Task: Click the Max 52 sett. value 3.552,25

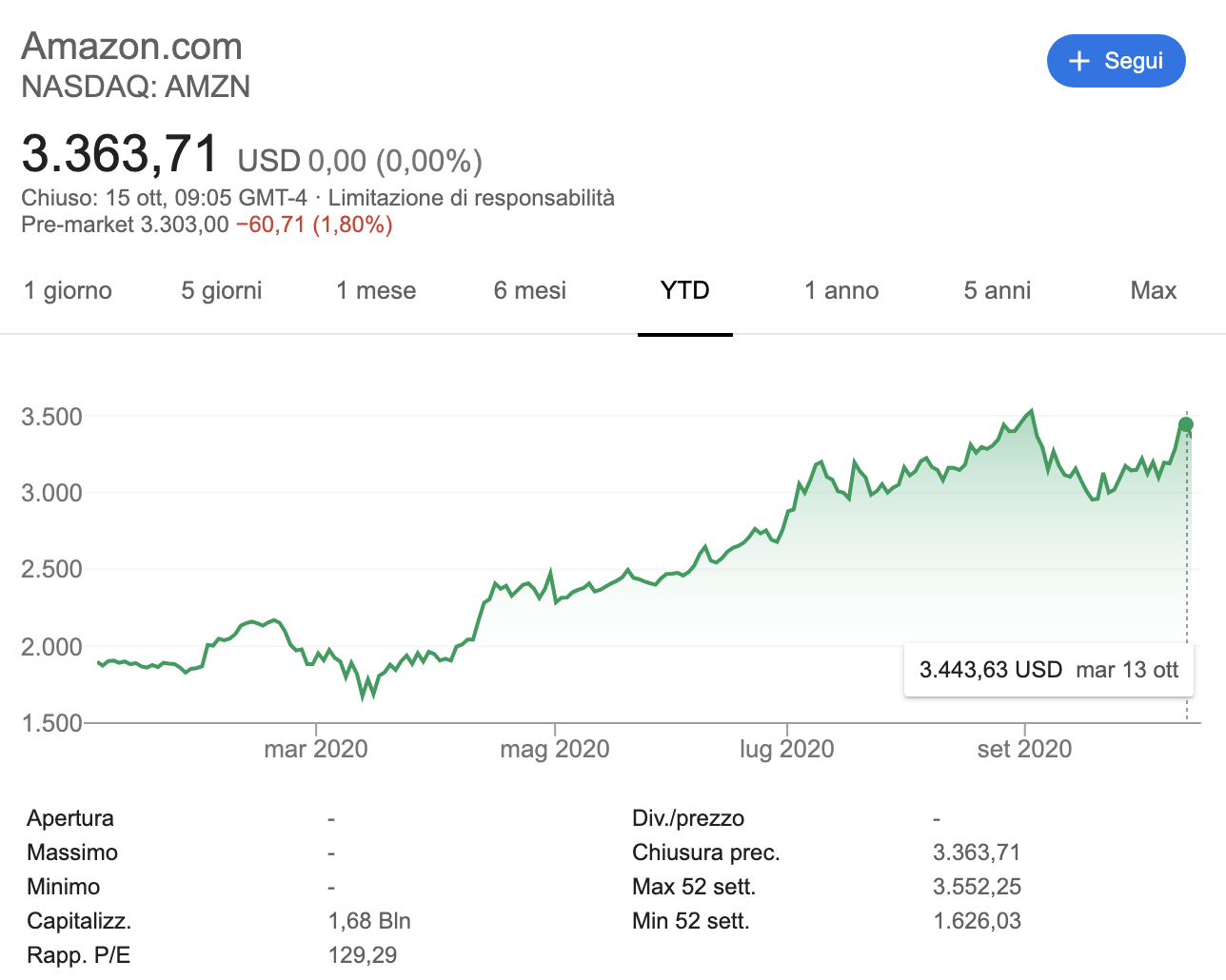Action: [977, 886]
